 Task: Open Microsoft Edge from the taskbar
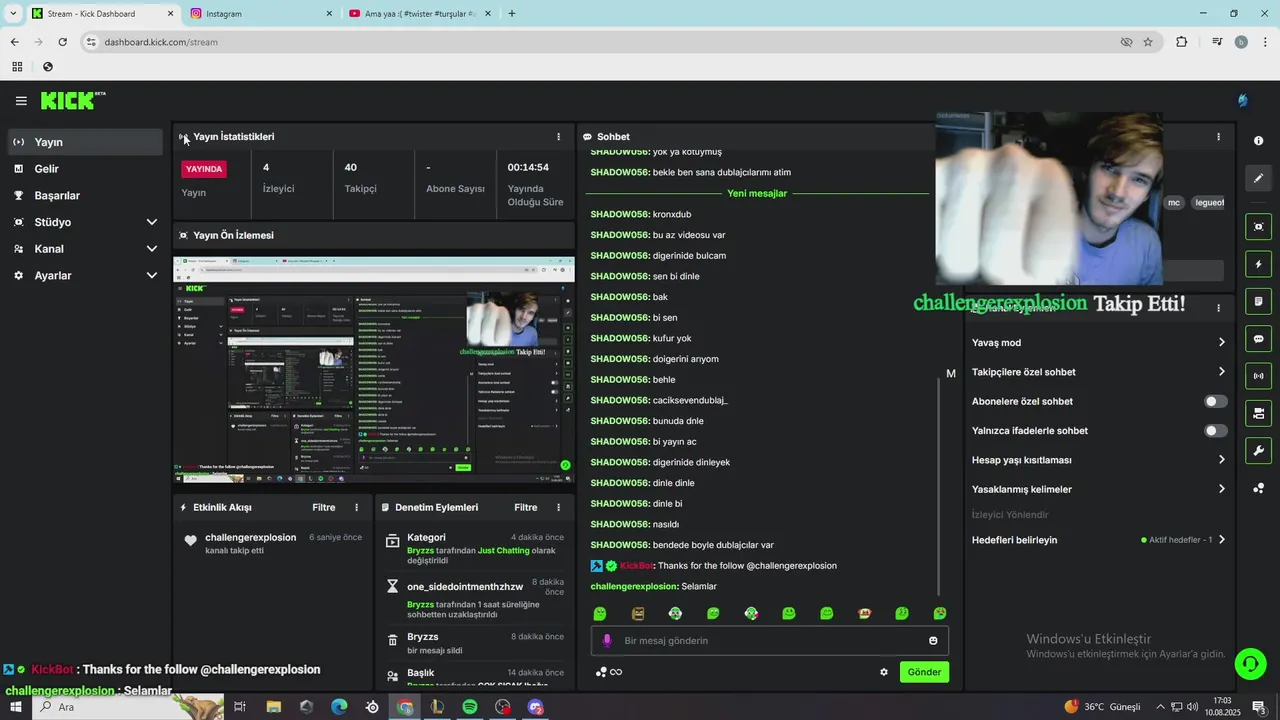(339, 707)
